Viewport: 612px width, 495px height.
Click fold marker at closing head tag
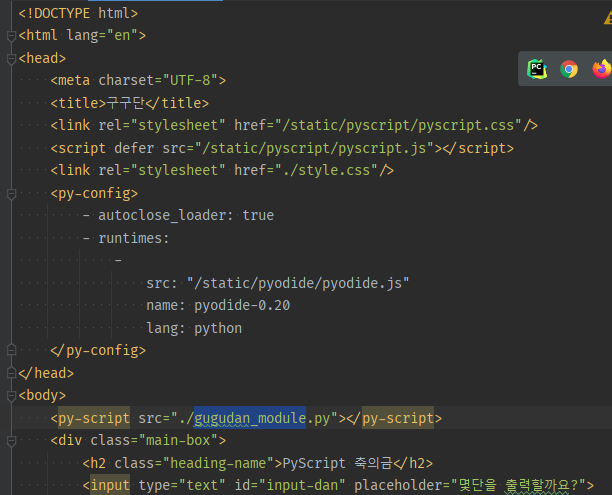(11, 373)
